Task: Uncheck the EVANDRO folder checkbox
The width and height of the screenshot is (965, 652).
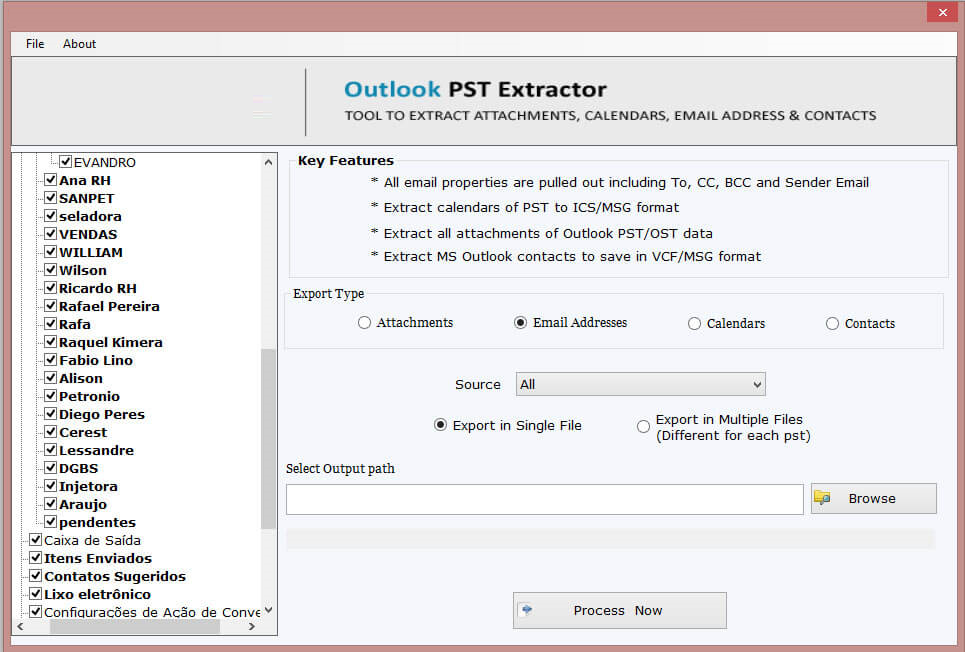Action: (66, 162)
